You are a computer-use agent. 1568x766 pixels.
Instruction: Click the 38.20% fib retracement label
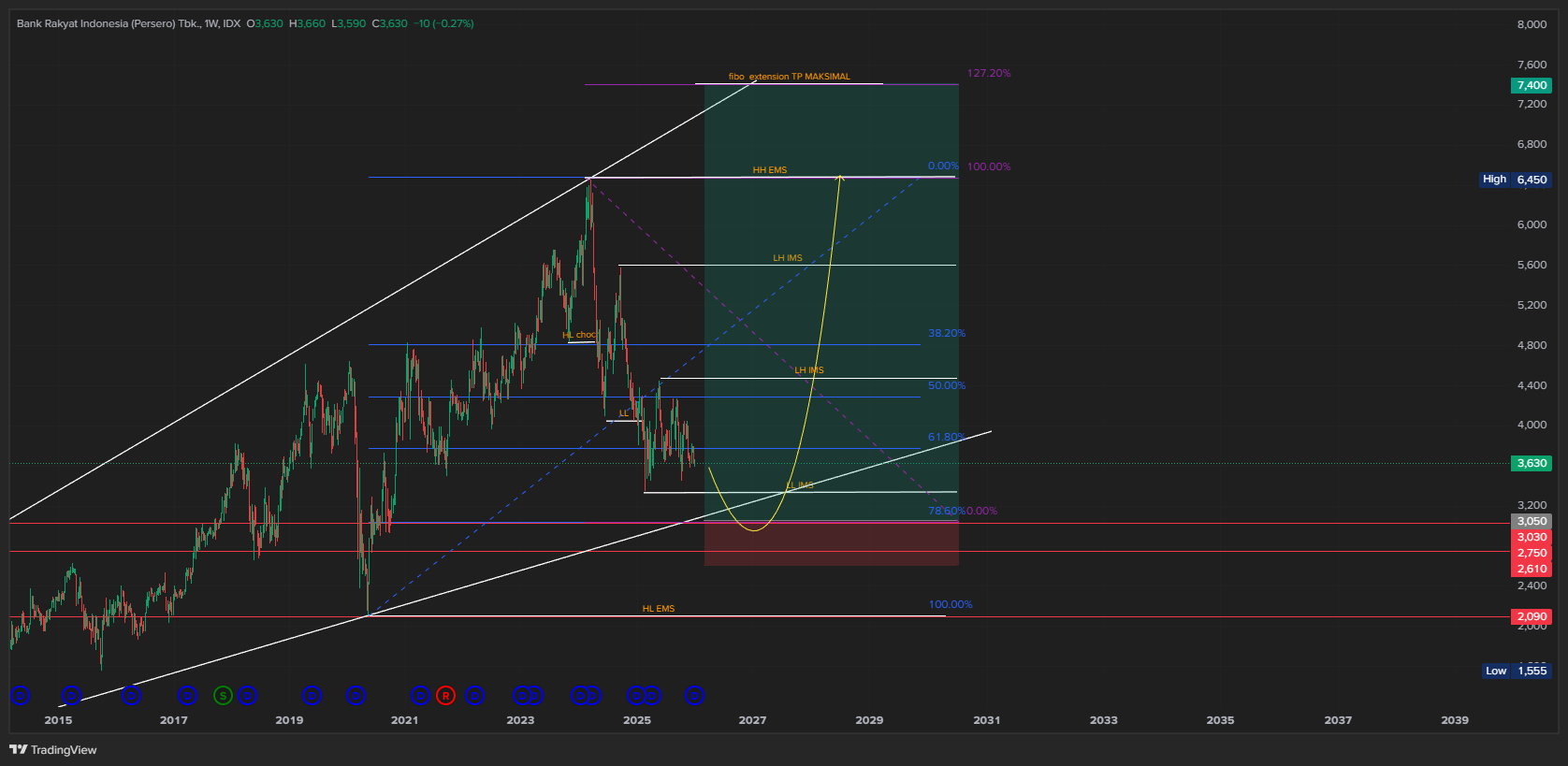coord(947,333)
